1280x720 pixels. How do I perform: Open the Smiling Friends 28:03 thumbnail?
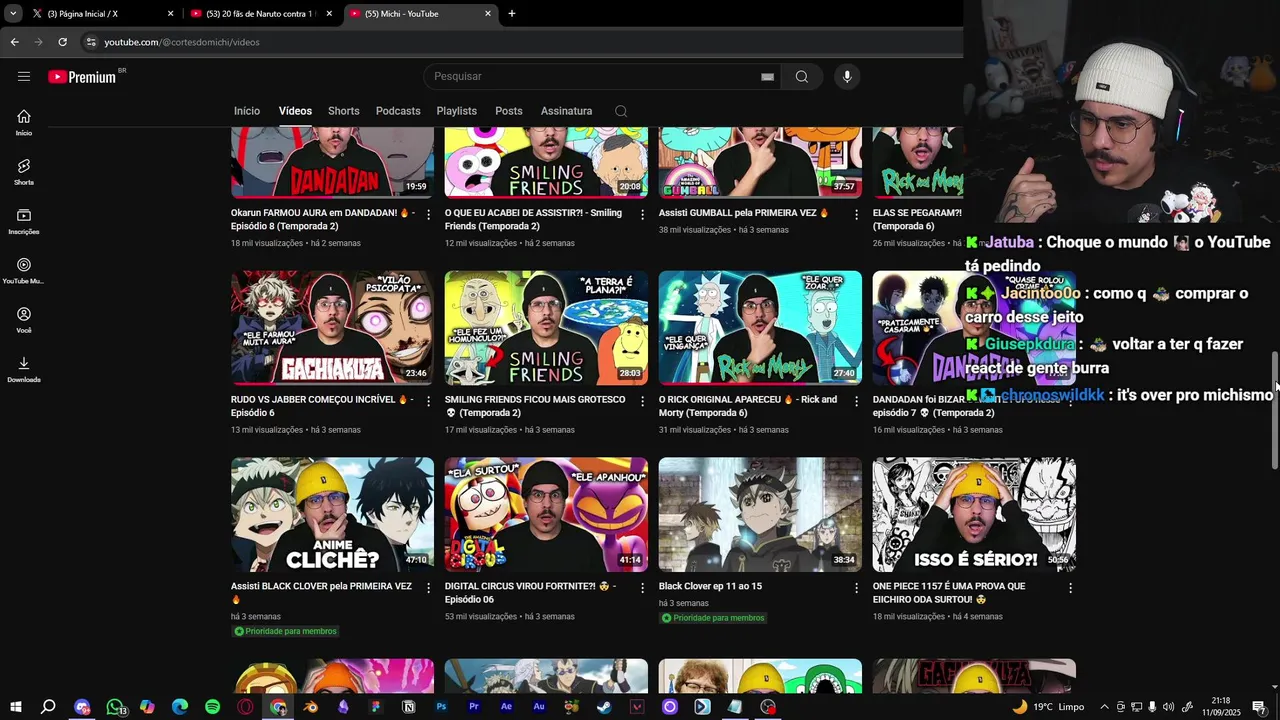[x=546, y=328]
